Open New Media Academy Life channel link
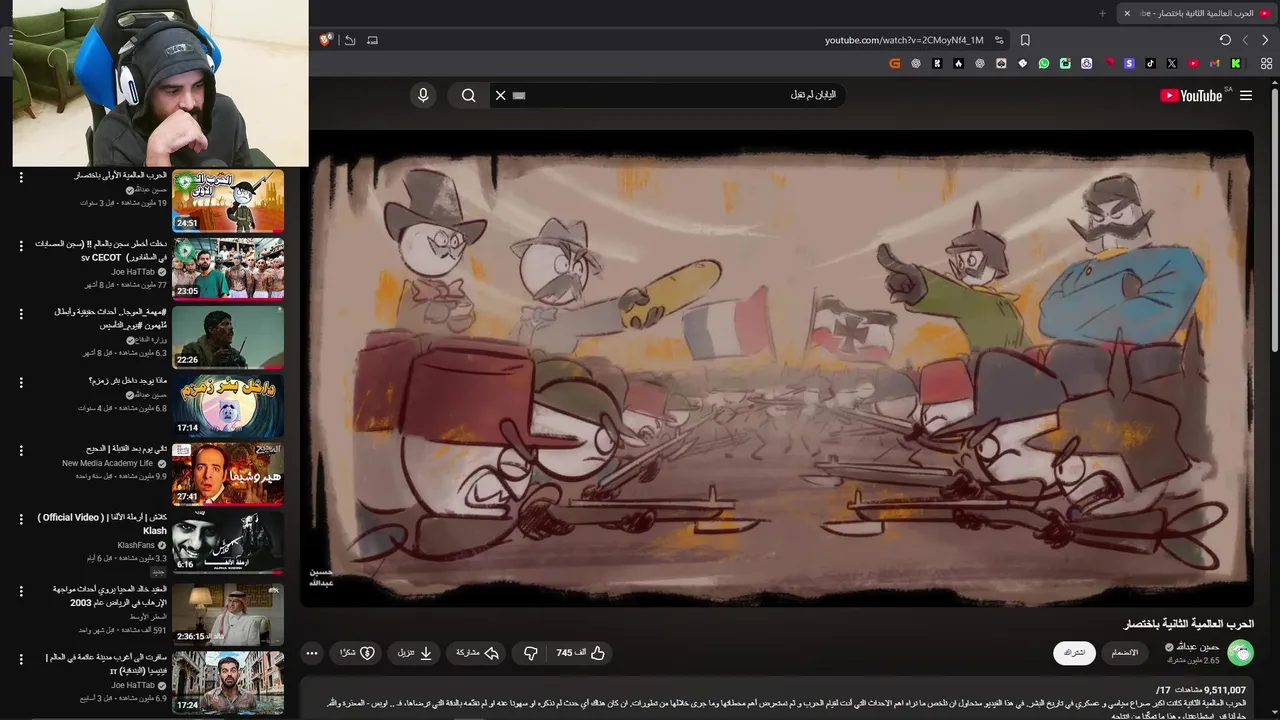The width and height of the screenshot is (1280, 720). (x=107, y=463)
